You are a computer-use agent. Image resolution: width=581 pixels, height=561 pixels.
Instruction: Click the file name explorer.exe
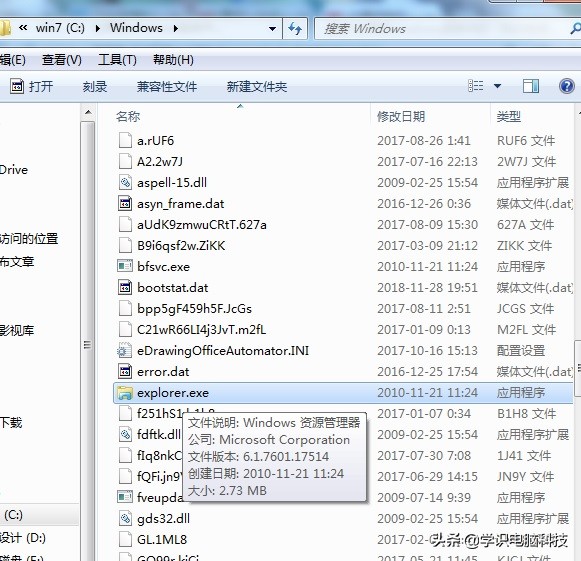pos(173,393)
